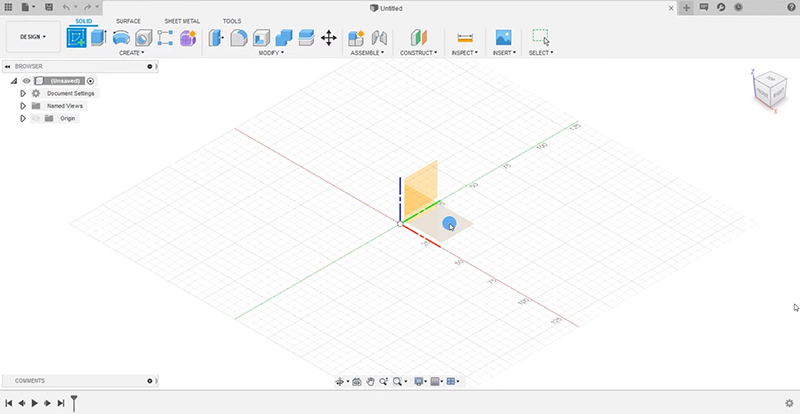Toggle visibility of the Origin folder
Screen dimensions: 800x414
35,118
